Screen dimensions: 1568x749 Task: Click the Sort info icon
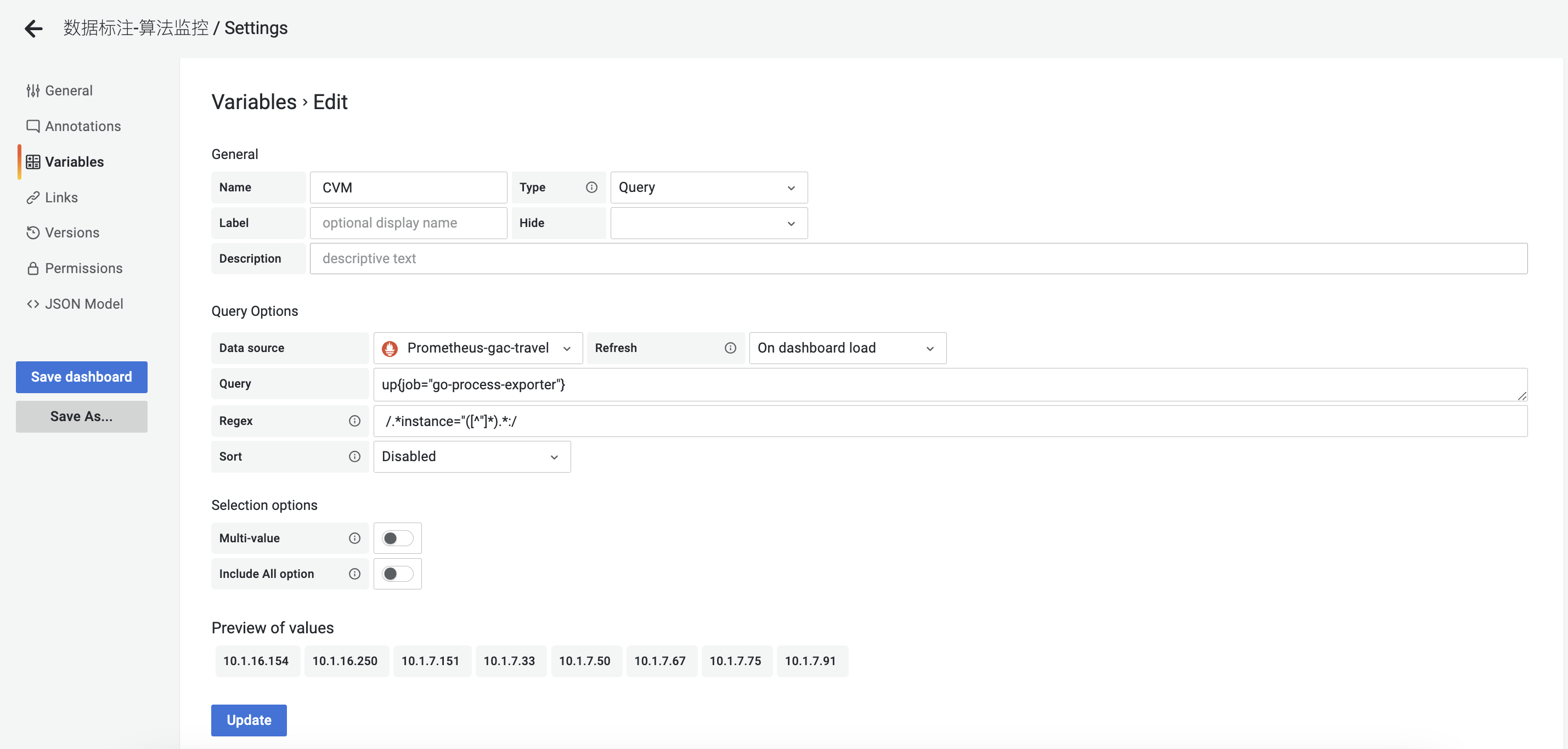354,456
